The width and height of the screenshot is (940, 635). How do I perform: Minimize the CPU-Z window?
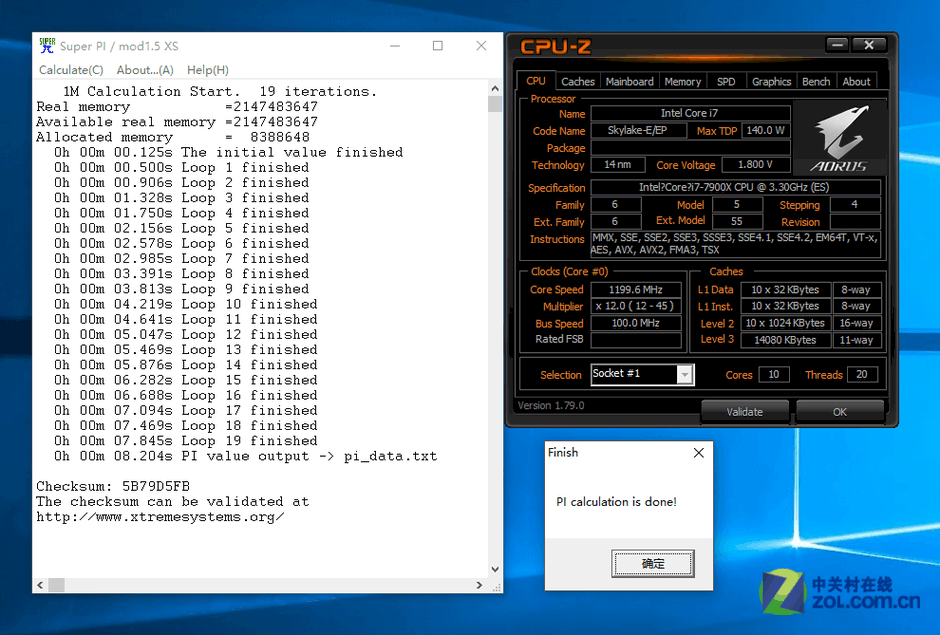tap(837, 45)
